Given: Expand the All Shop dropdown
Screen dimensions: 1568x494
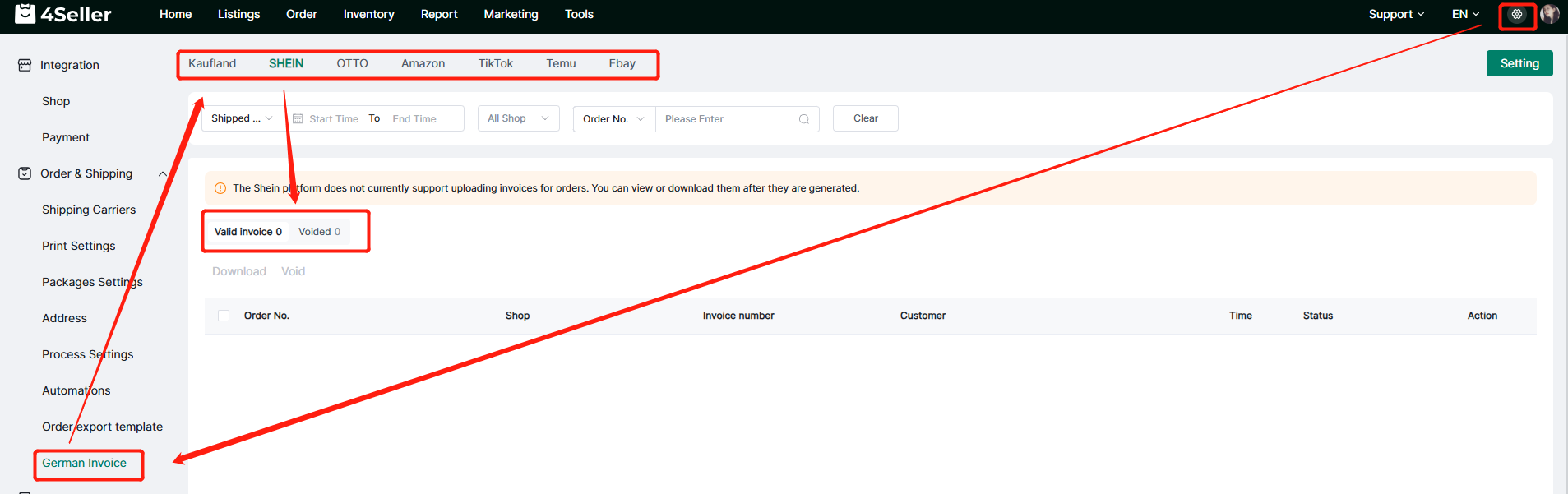Looking at the screenshot, I should point(518,118).
